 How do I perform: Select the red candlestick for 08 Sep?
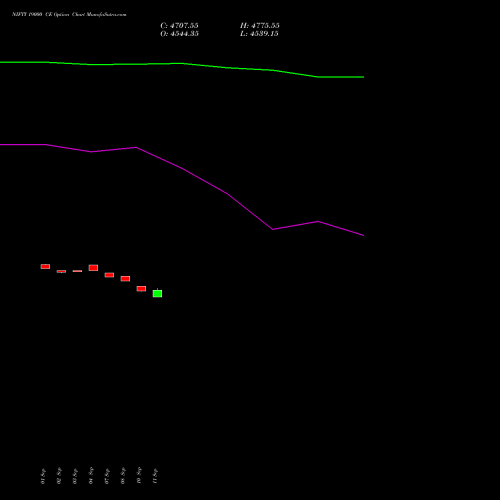(125, 279)
